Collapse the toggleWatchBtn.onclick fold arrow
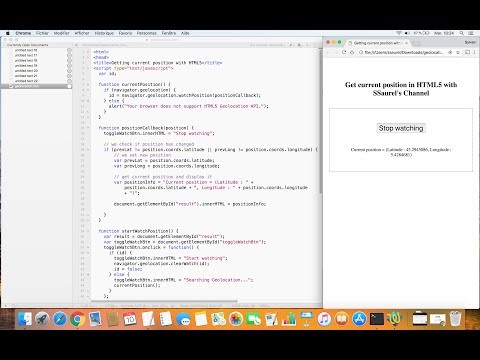The width and height of the screenshot is (480, 360). (88, 247)
